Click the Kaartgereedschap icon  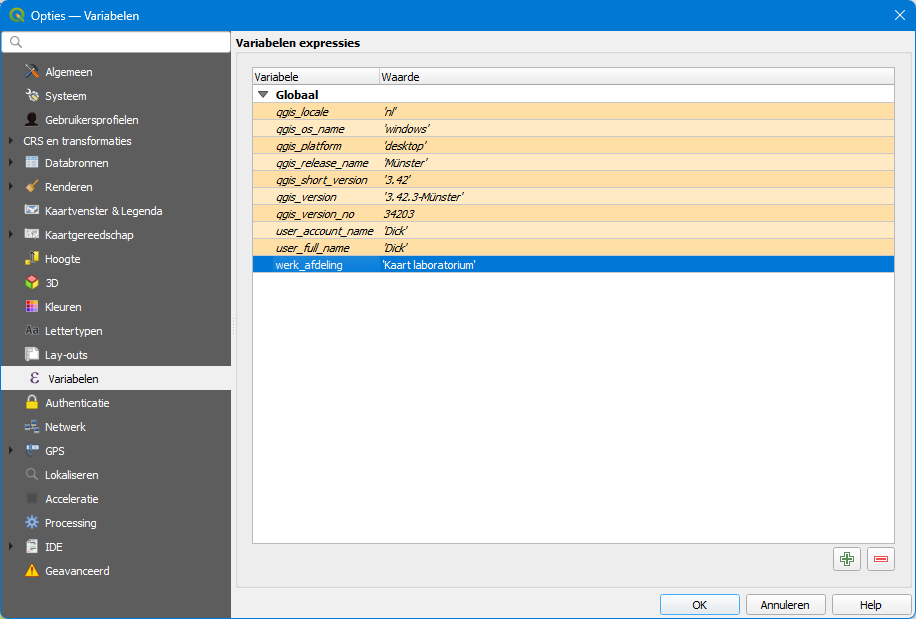(32, 234)
